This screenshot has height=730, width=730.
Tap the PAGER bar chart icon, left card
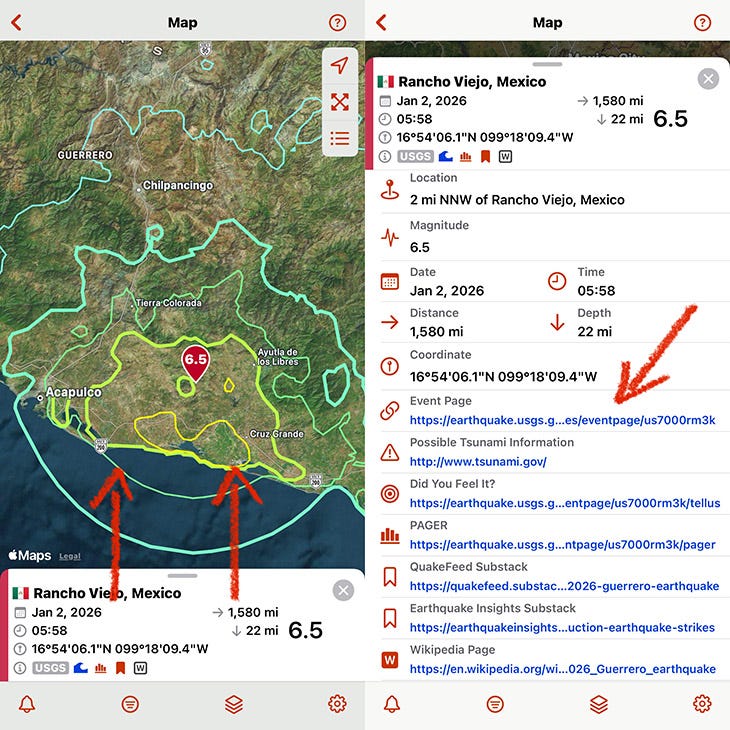[x=101, y=668]
